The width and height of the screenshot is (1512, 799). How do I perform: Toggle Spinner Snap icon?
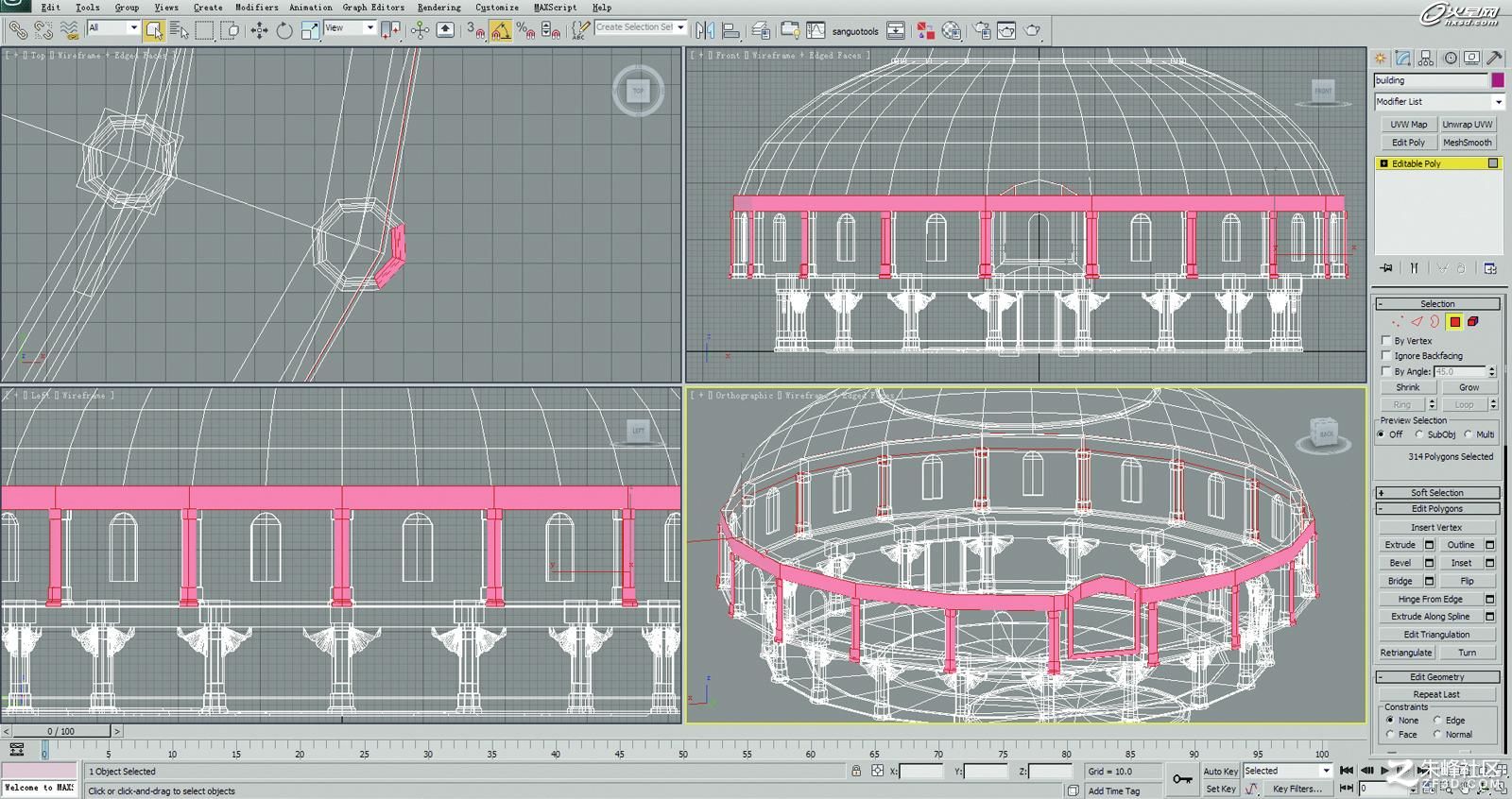coord(551,30)
